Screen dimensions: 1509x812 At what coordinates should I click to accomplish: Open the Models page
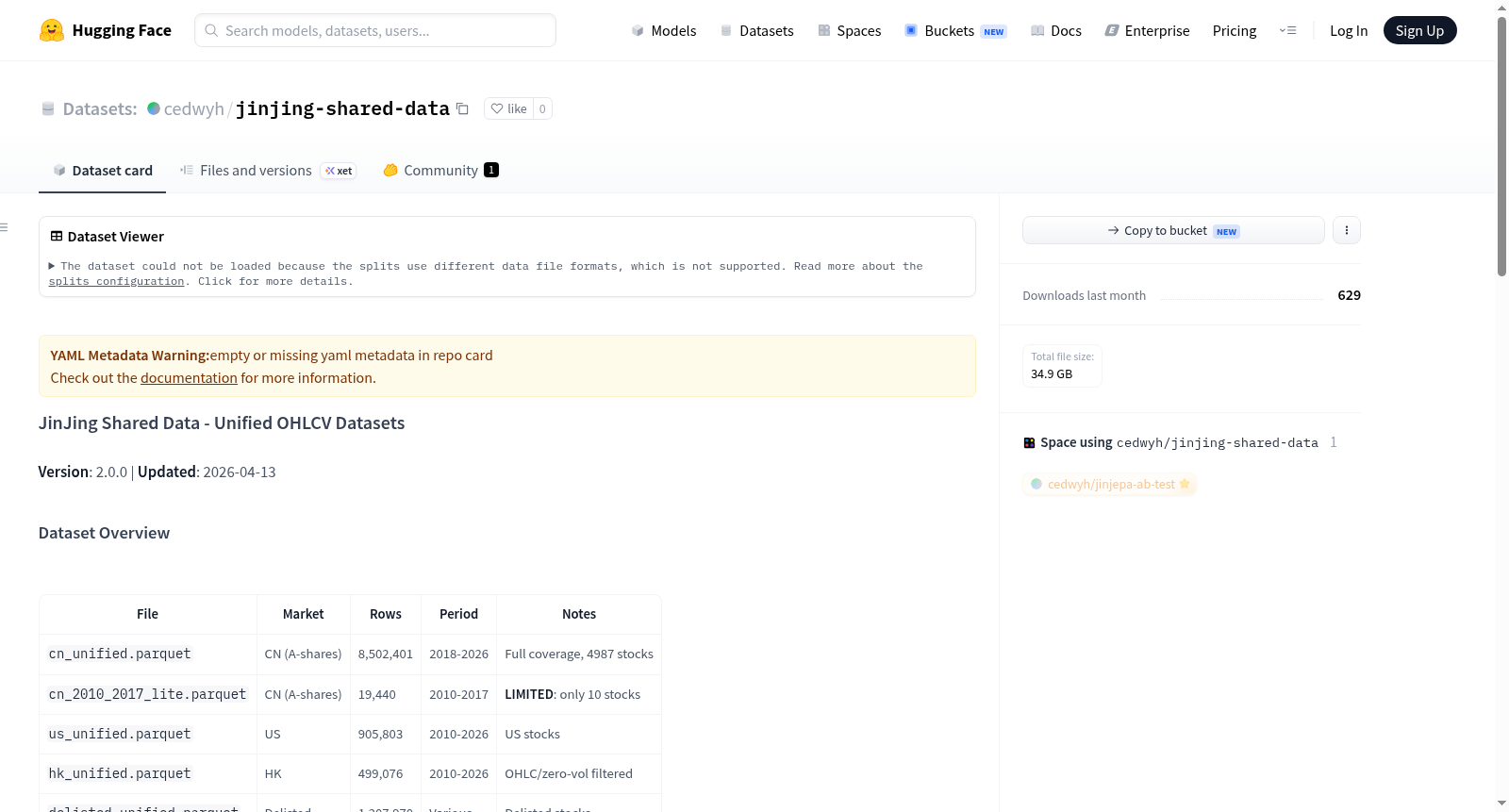[664, 30]
